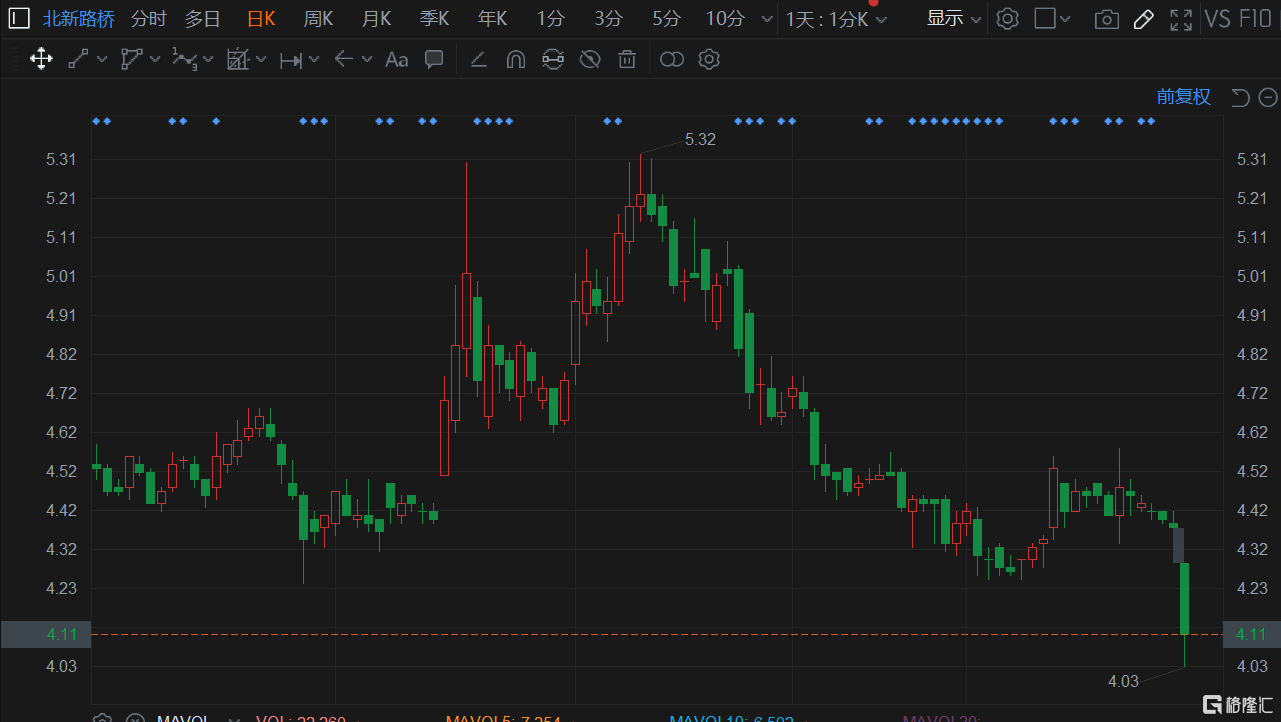The width and height of the screenshot is (1281, 722).
Task: Open VS stock comparison
Action: (1217, 18)
